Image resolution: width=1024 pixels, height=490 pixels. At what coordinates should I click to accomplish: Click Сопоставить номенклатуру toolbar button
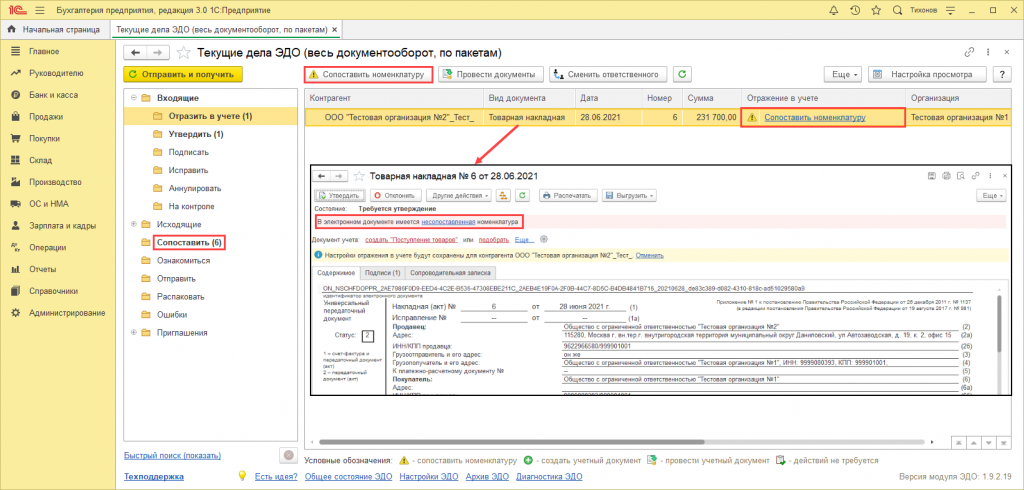pyautogui.click(x=368, y=74)
